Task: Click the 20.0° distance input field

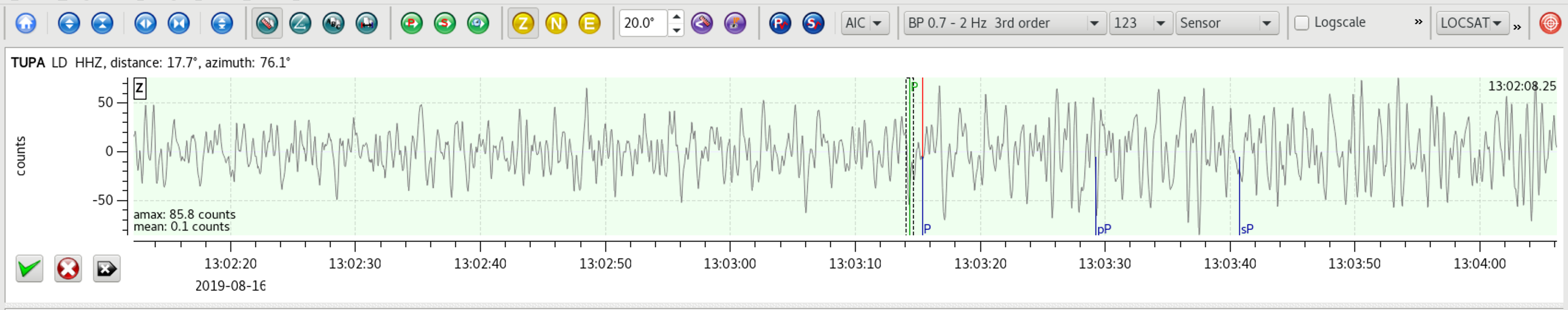Action: tap(644, 23)
